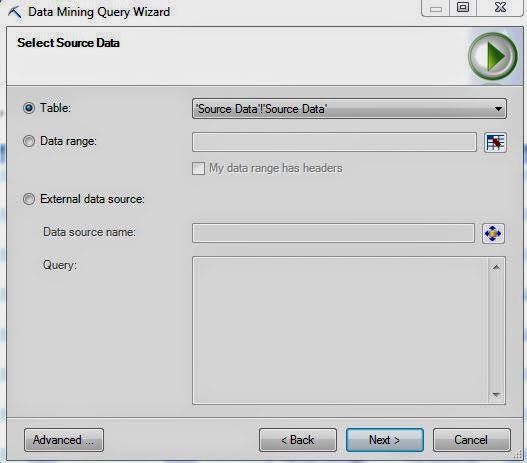Cancel the wizard
The image size is (527, 463).
point(472,440)
